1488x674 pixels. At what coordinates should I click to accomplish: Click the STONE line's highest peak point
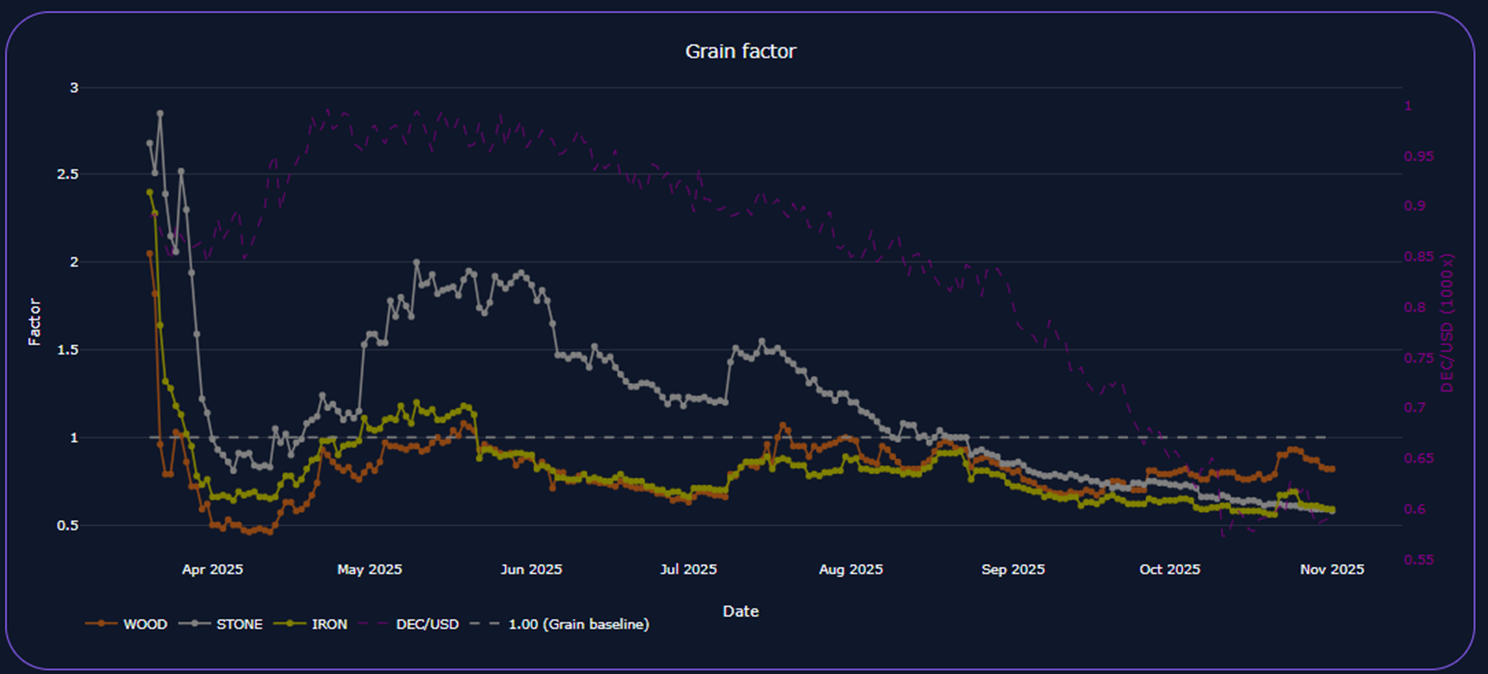coord(160,113)
